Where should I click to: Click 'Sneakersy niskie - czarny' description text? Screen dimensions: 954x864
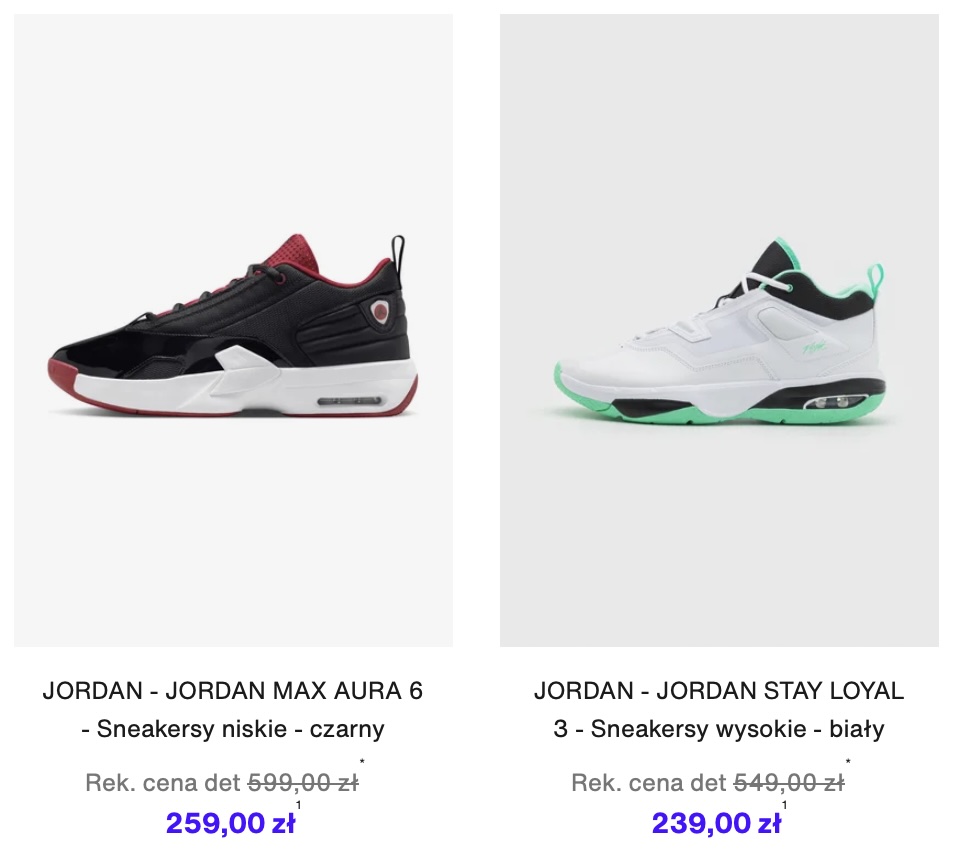tap(240, 728)
